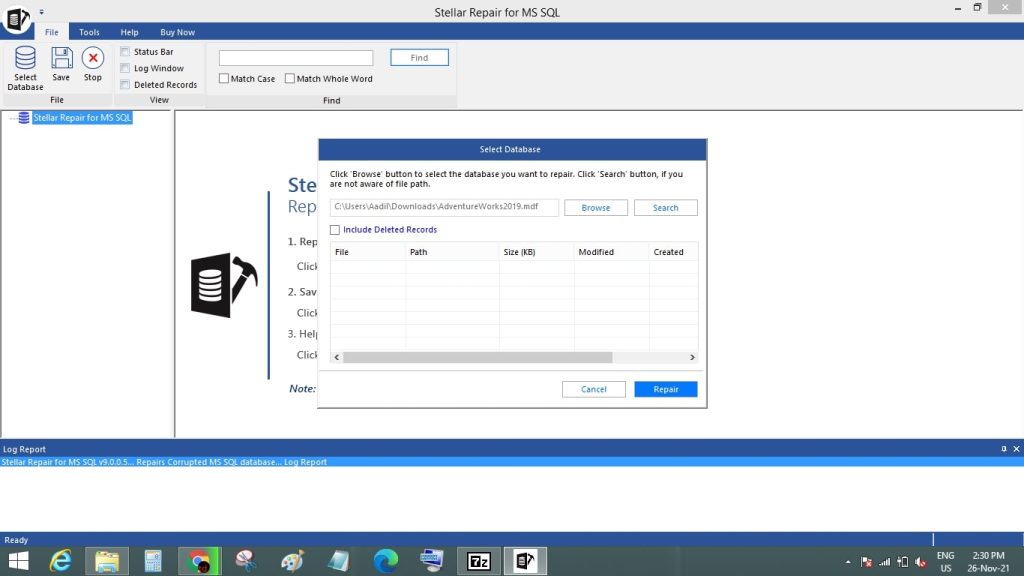Viewport: 1024px width, 576px height.
Task: Open the Buy Now tab
Action: [x=178, y=32]
